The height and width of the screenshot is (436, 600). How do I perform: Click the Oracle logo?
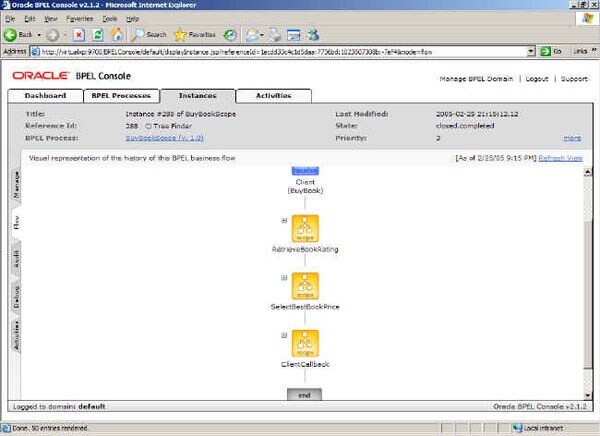[41, 76]
